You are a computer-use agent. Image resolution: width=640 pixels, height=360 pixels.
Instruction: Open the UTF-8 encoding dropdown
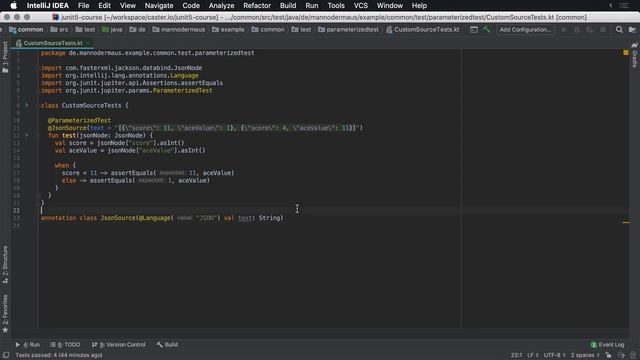click(554, 355)
